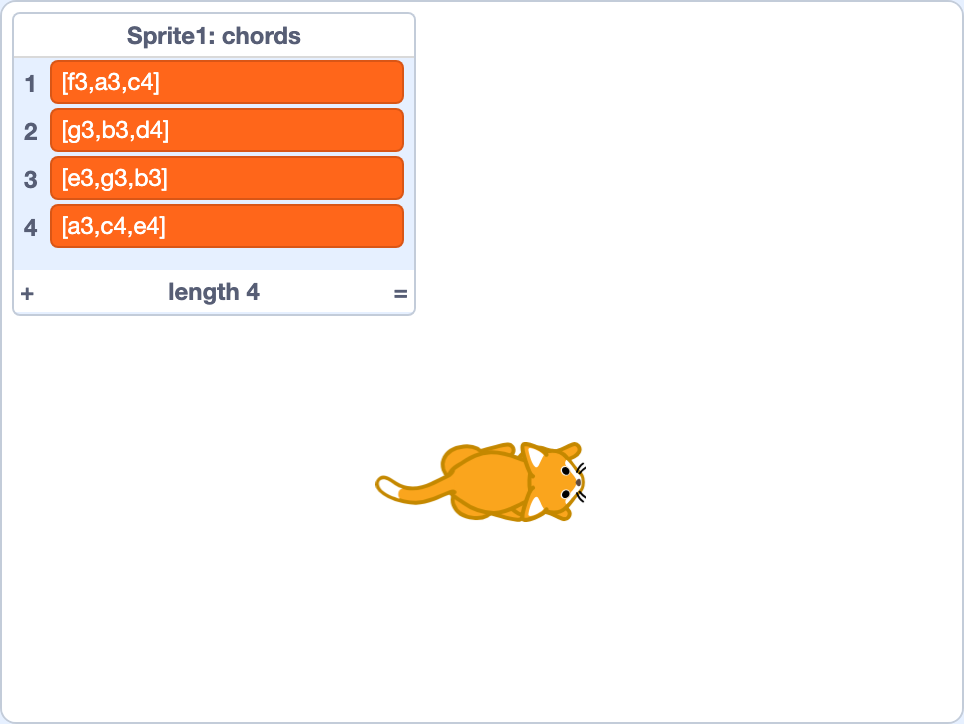Viewport: 964px width, 724px height.
Task: Click the cat sprite's body
Action: pos(489,482)
